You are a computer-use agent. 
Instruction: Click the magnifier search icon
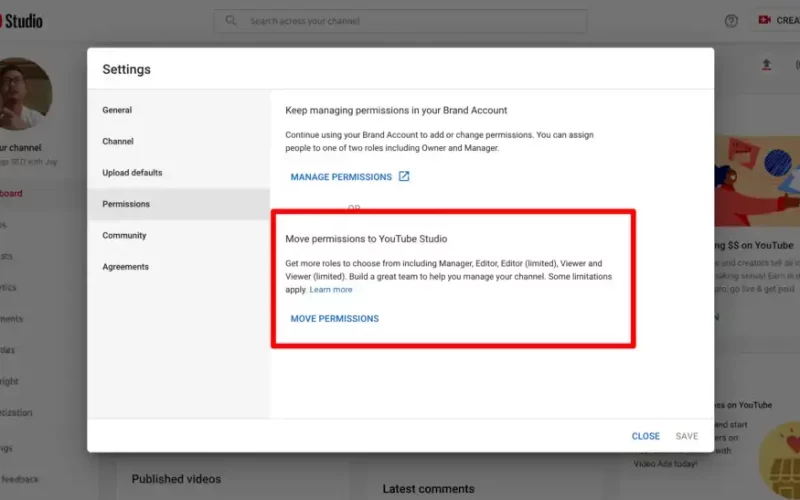[231, 20]
